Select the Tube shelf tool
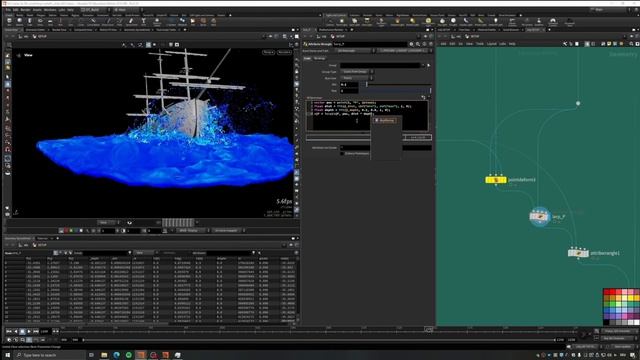 coord(29,22)
